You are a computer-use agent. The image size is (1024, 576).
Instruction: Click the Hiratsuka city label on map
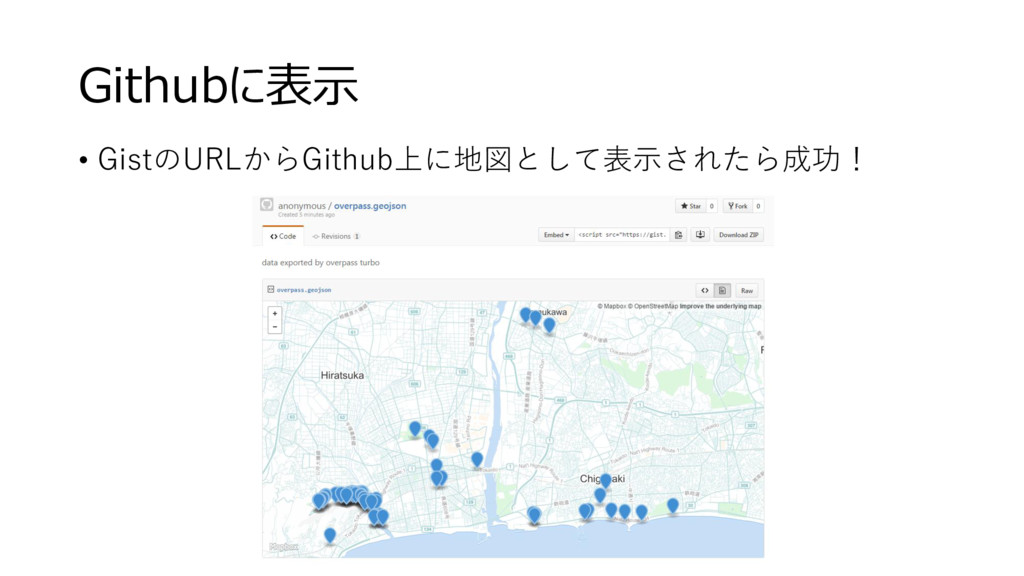click(342, 376)
